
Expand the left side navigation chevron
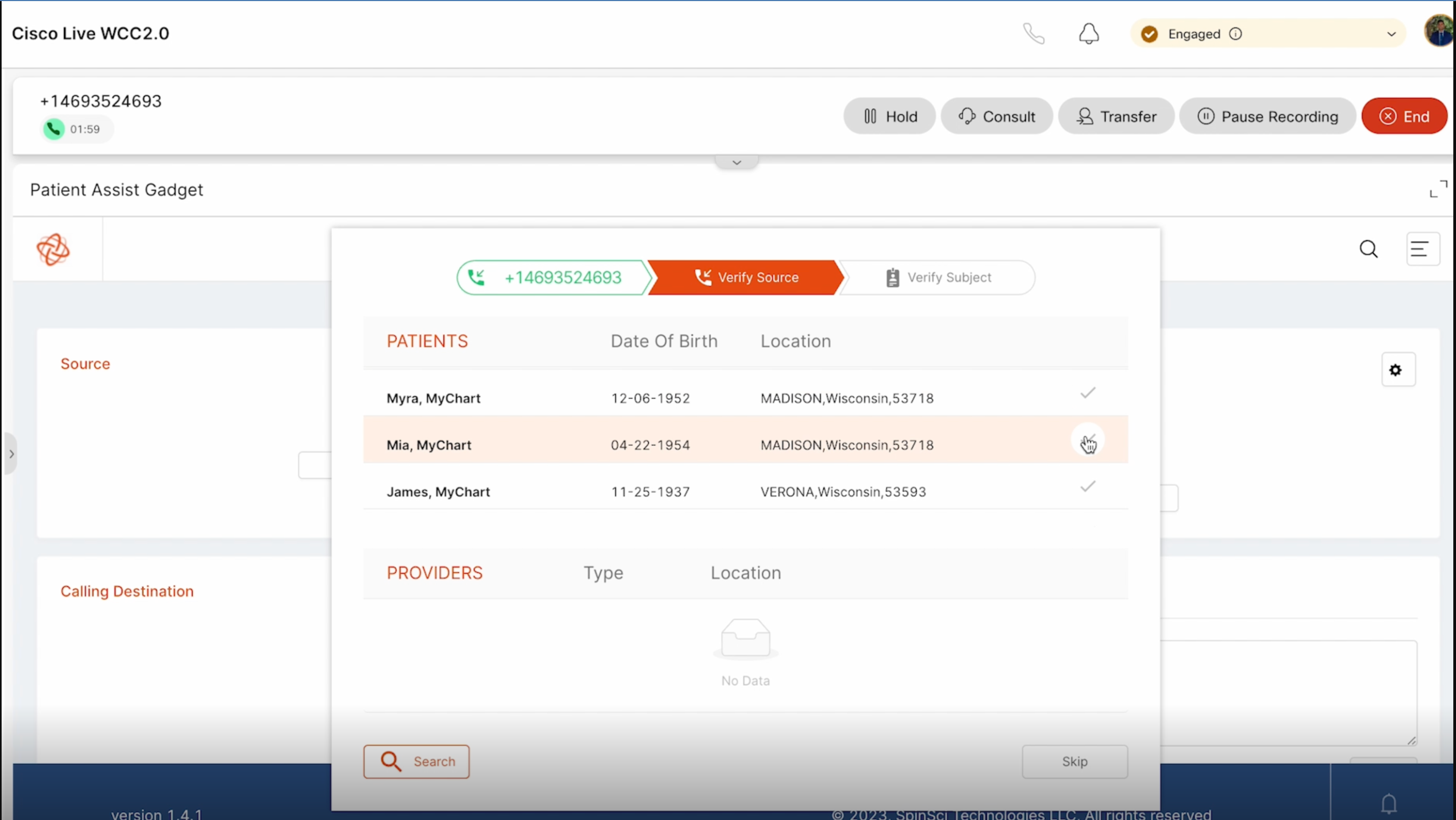[11, 454]
